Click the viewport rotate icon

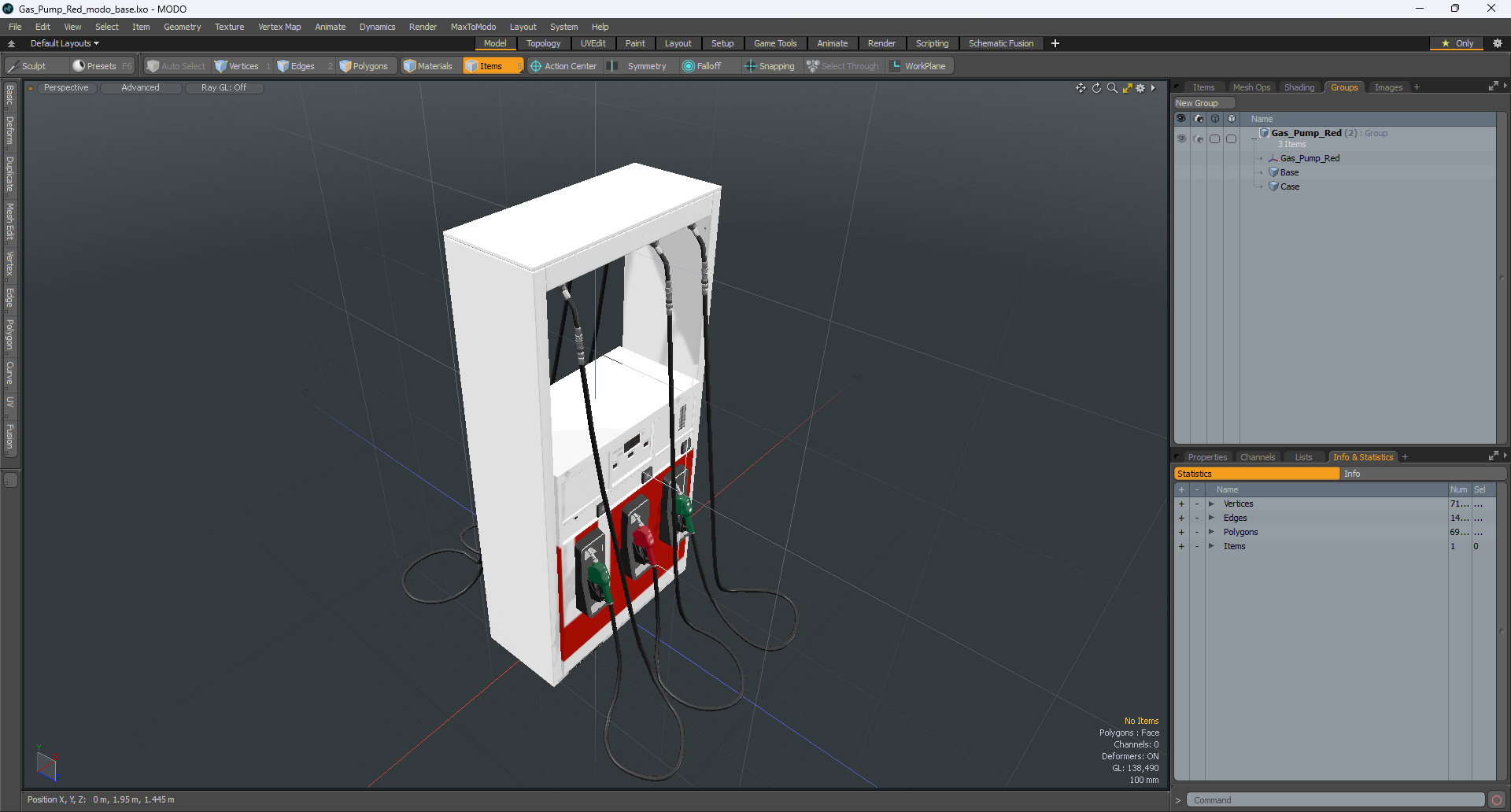1096,88
